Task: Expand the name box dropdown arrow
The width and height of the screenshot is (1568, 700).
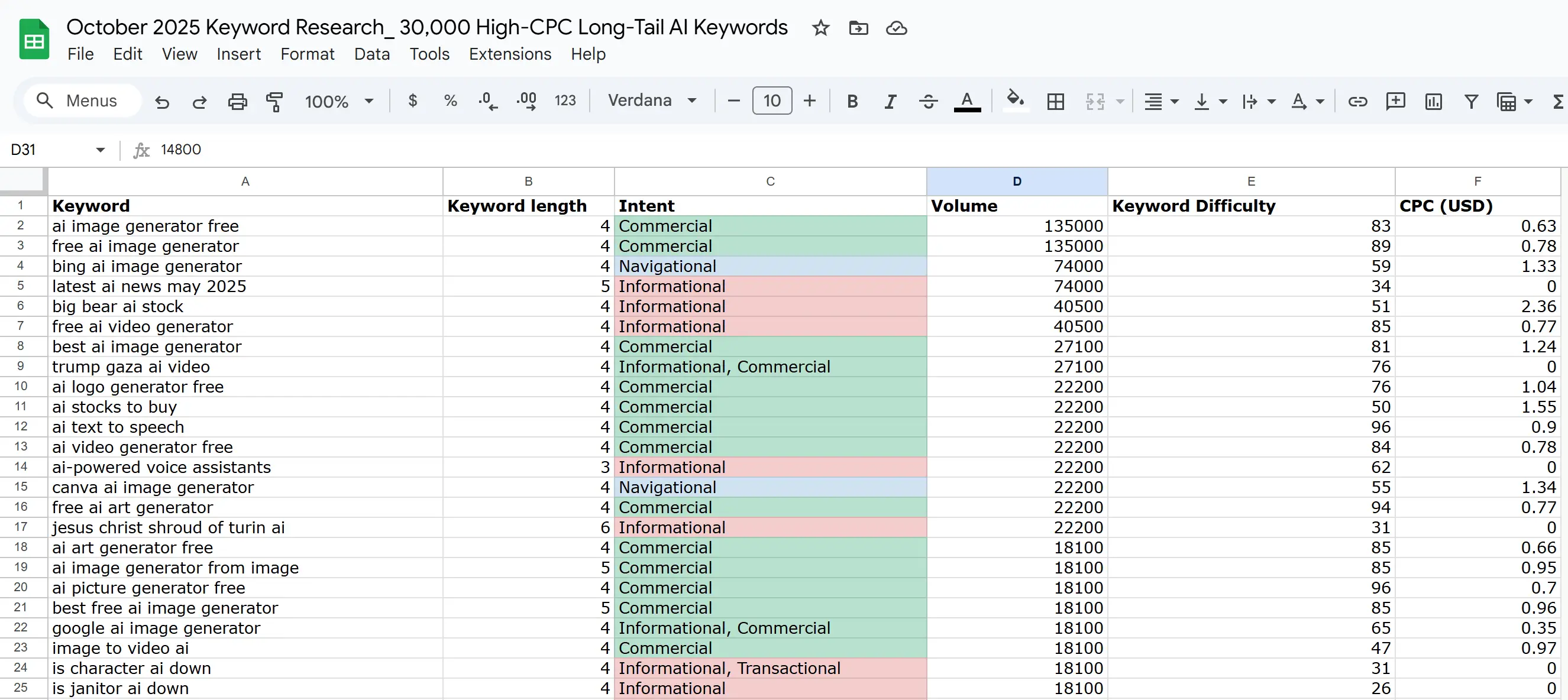Action: pos(101,150)
